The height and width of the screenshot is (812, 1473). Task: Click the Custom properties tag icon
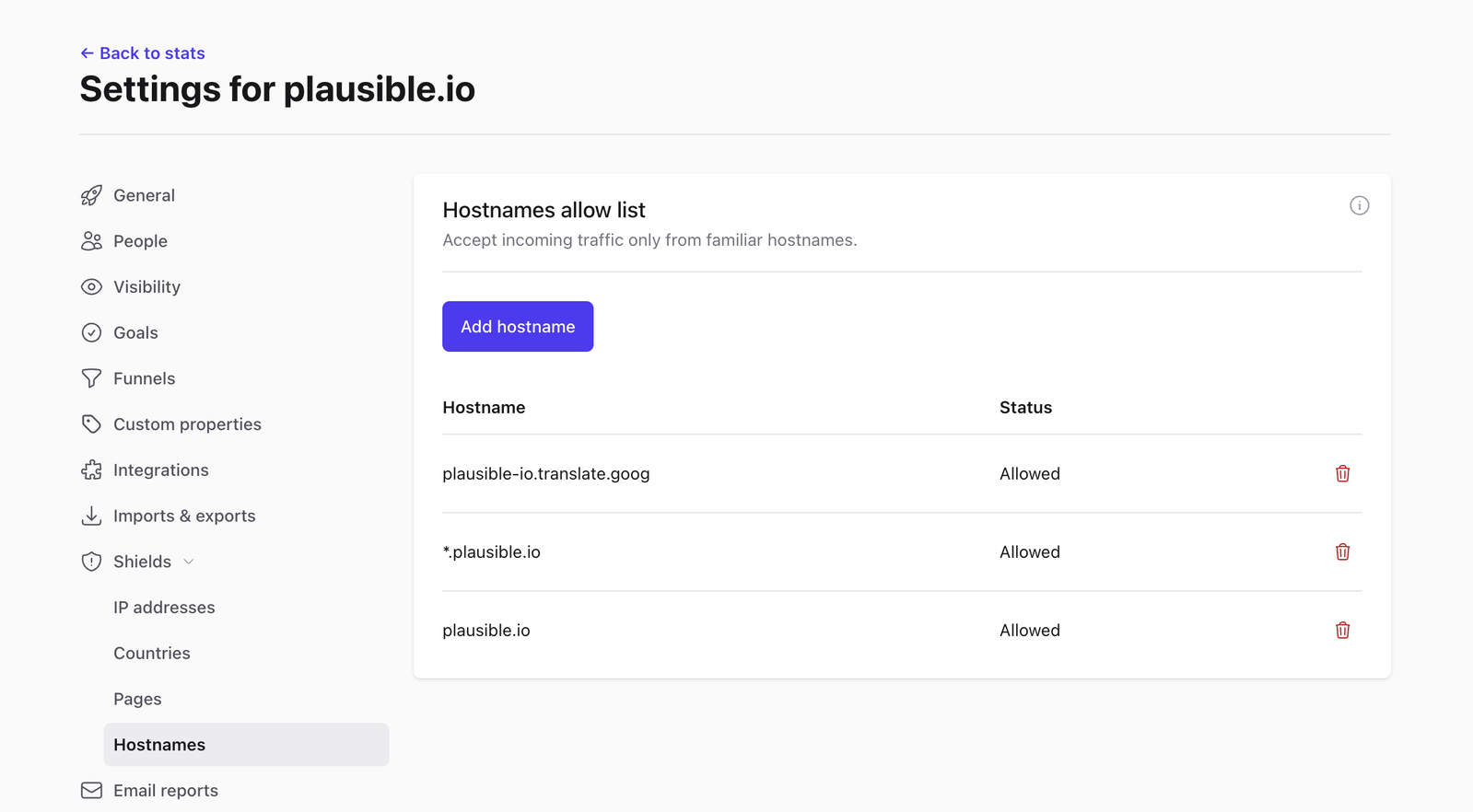point(91,424)
